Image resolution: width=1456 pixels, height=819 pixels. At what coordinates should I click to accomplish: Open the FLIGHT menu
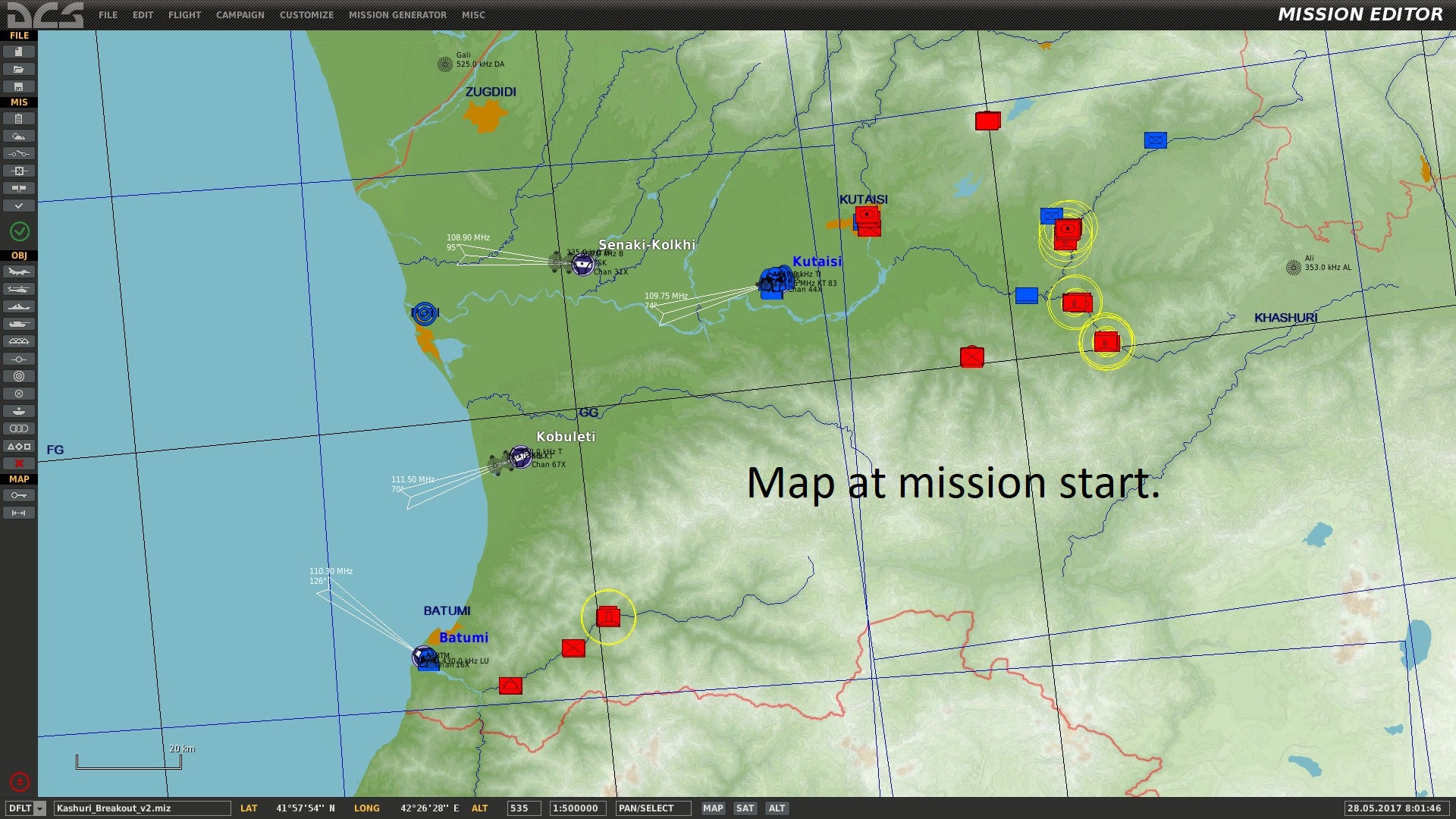(x=184, y=14)
